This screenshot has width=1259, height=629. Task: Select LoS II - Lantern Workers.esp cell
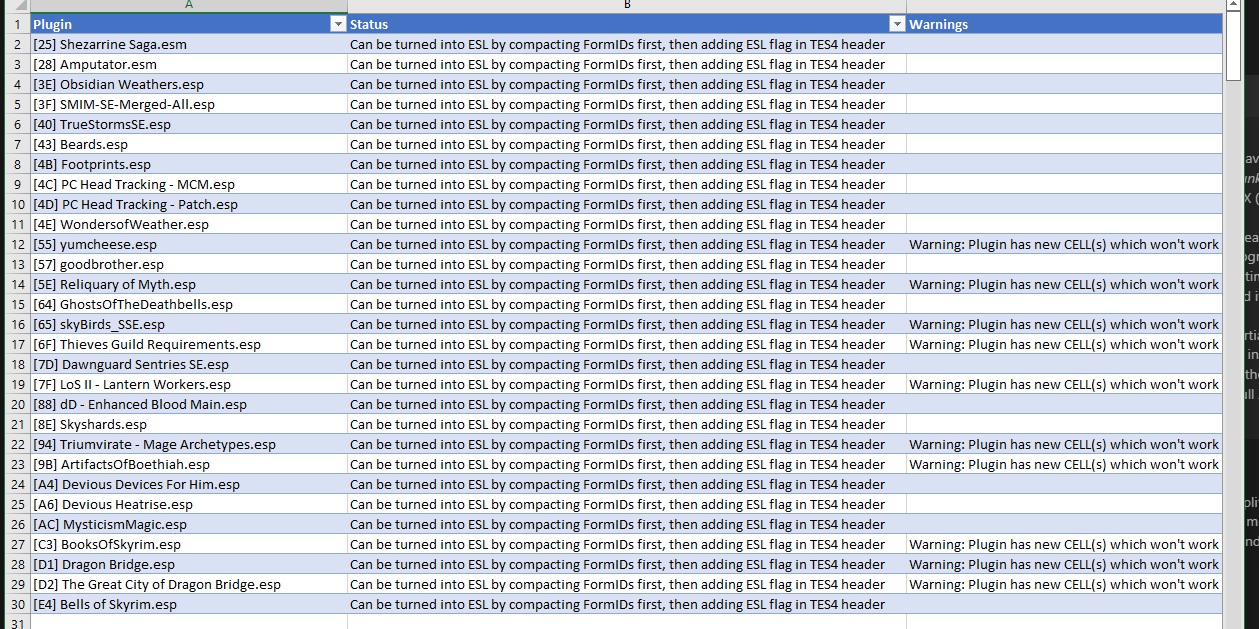tap(189, 384)
